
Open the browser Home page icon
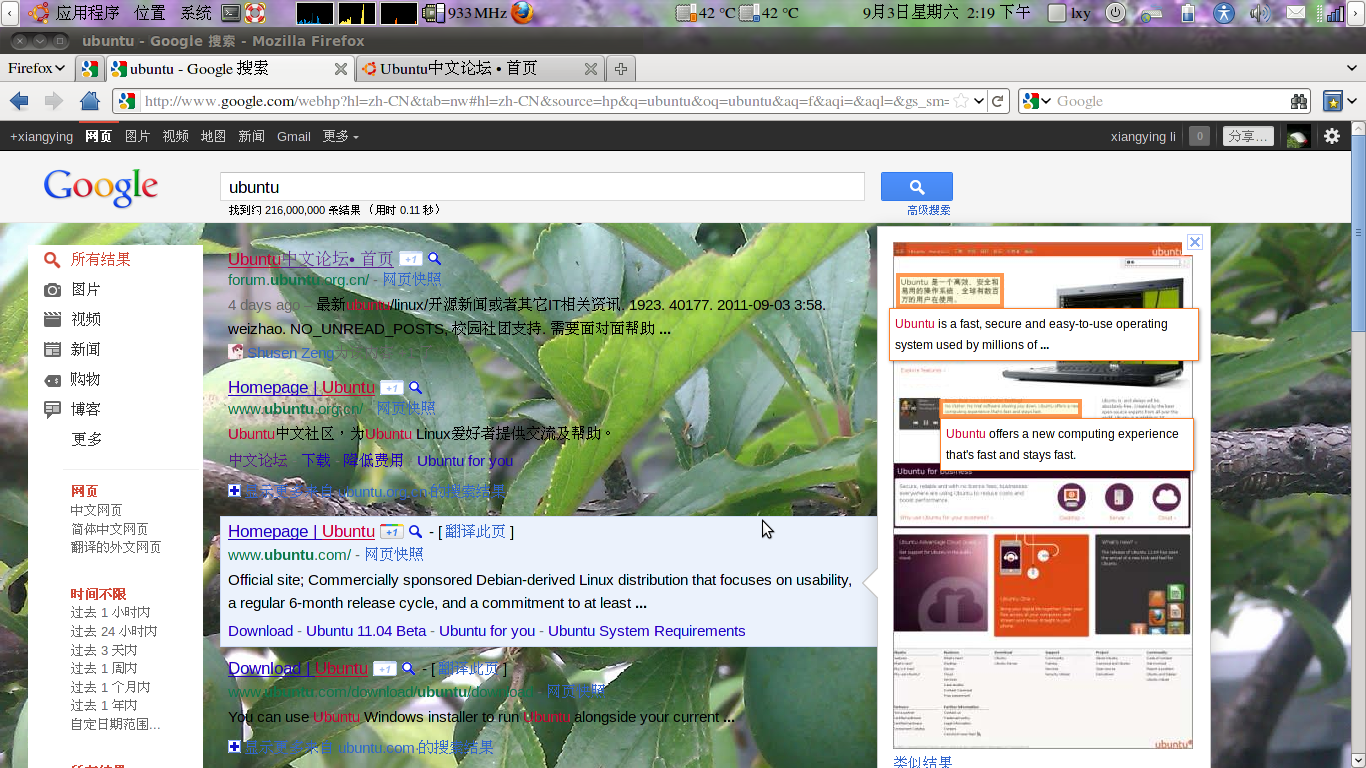(x=90, y=100)
